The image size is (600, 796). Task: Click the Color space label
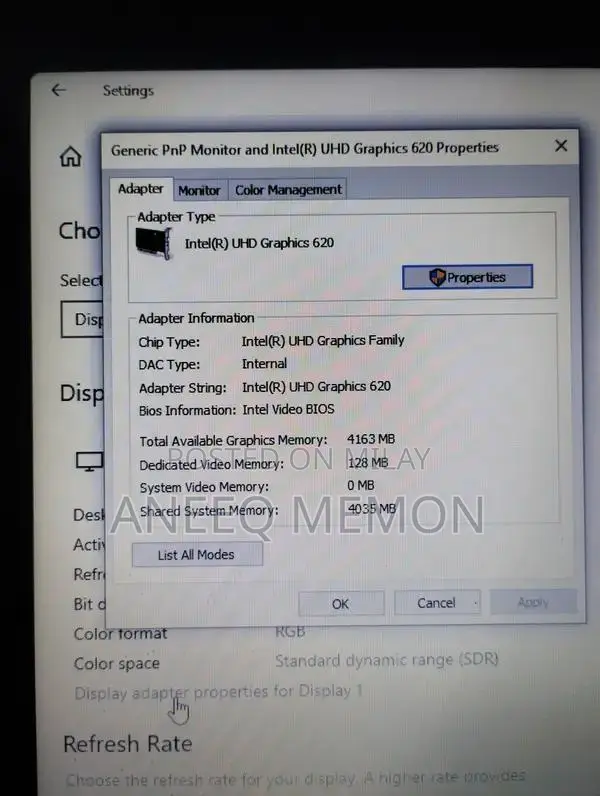pos(117,664)
